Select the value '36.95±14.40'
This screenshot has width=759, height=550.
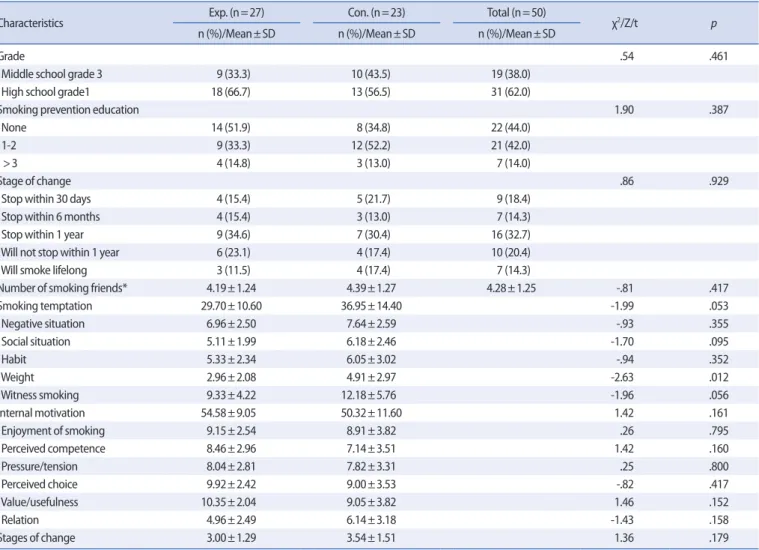(x=371, y=306)
